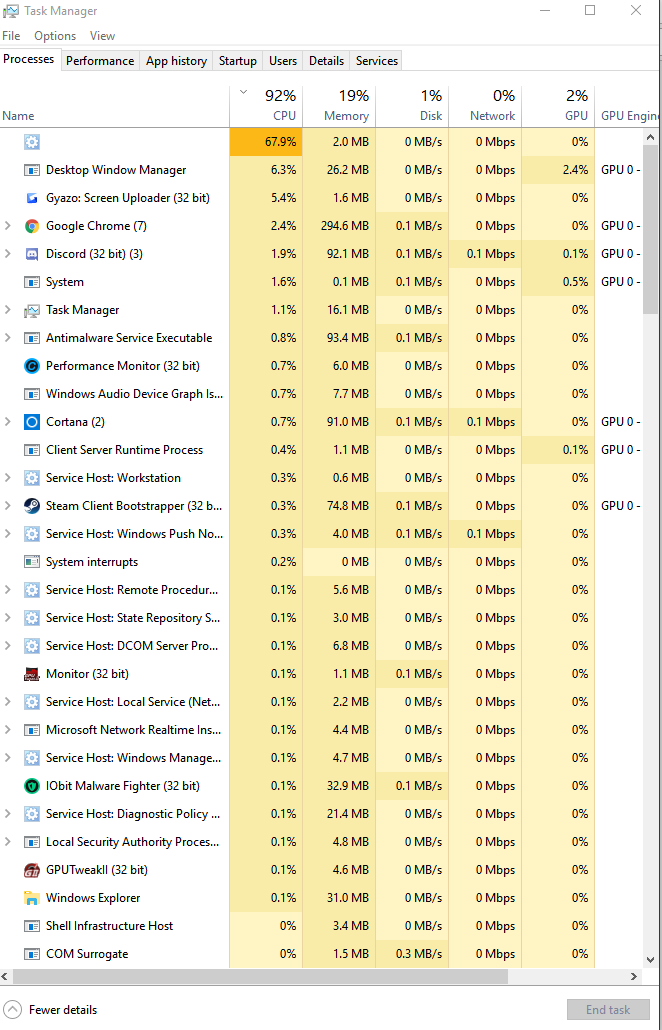Screen dimensions: 662x1030
Task: Select the 294.6 MB memory cell
Action: coord(339,226)
